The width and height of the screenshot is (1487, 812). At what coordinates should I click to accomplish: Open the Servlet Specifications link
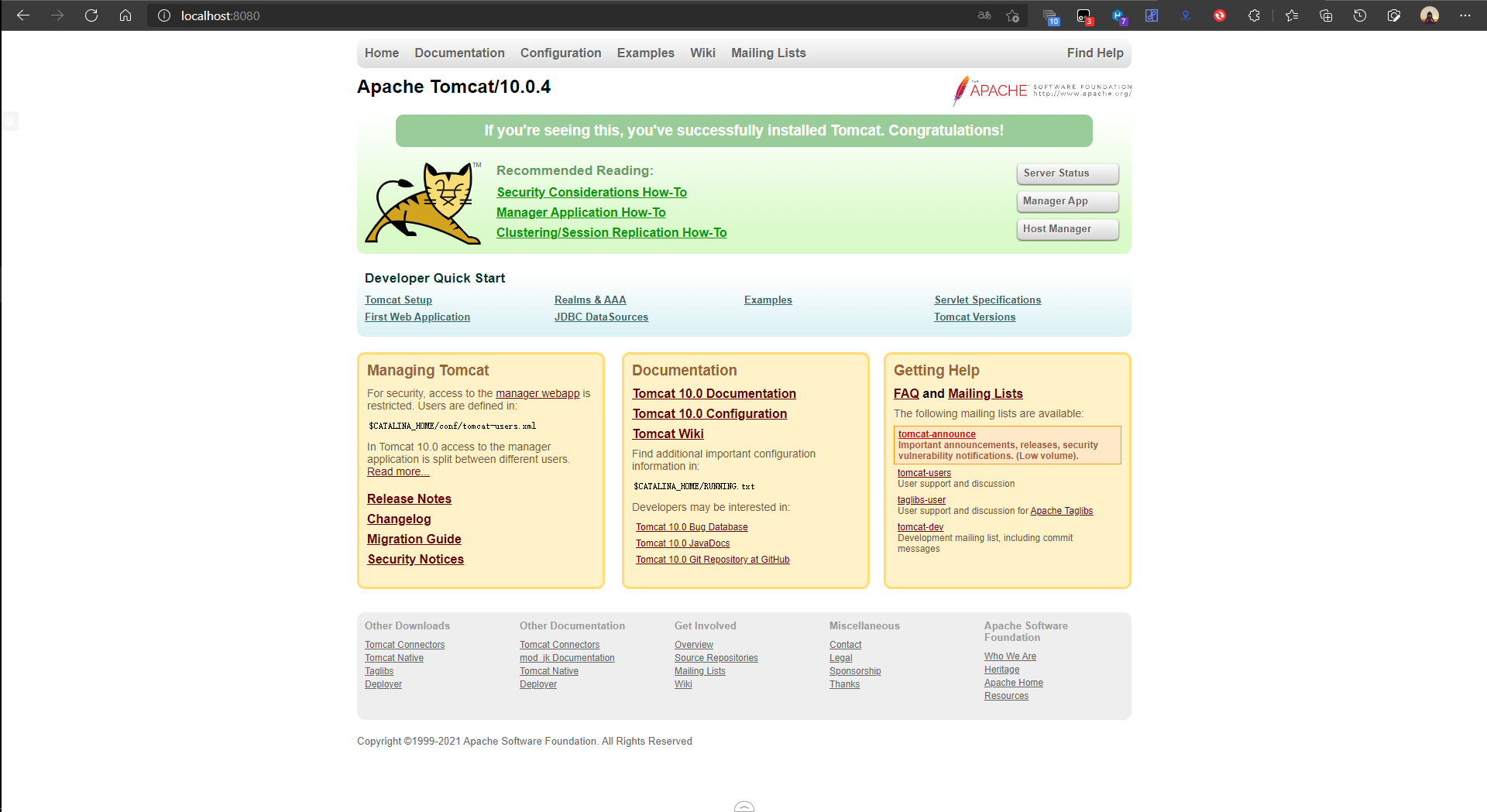click(987, 300)
